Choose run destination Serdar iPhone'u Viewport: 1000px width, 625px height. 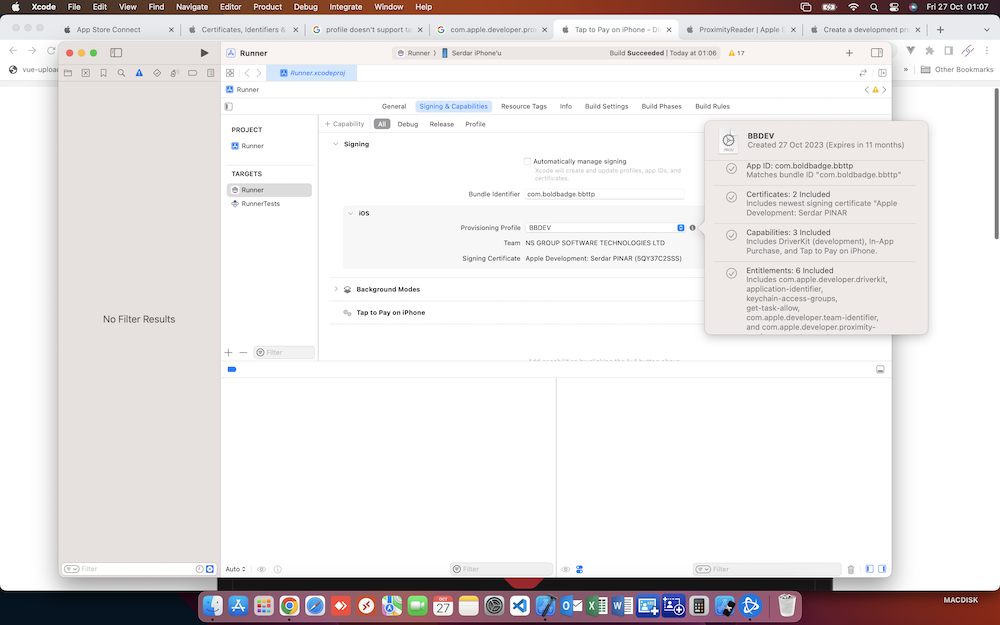click(x=472, y=53)
